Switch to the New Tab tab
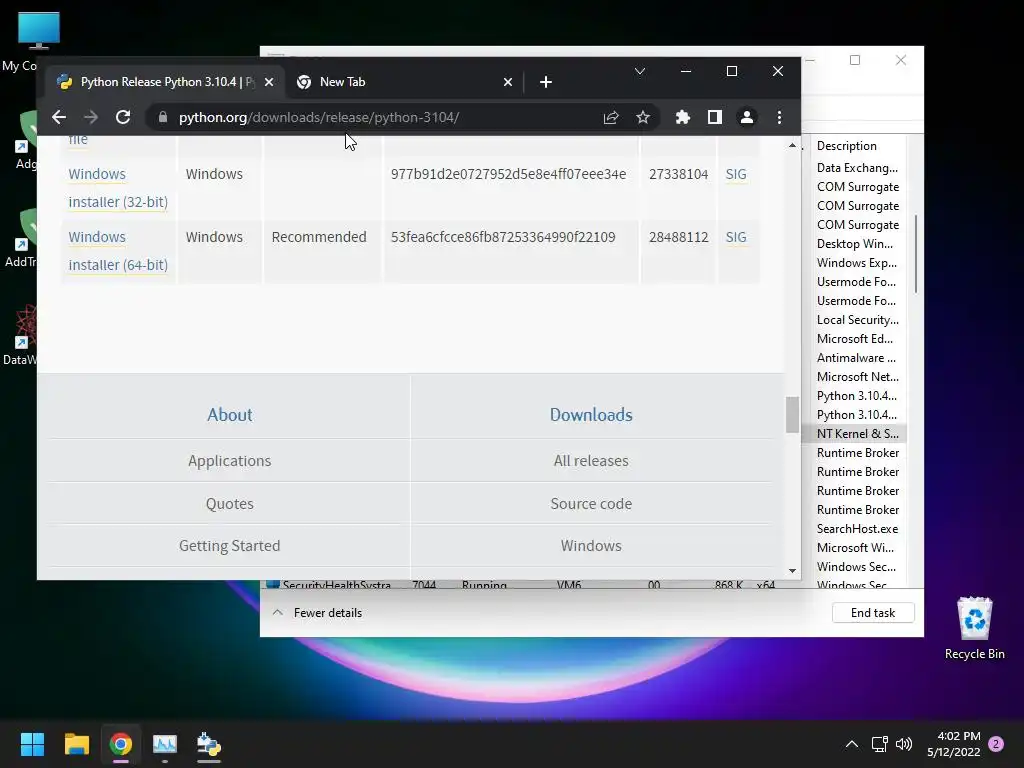The width and height of the screenshot is (1024, 768). [404, 82]
